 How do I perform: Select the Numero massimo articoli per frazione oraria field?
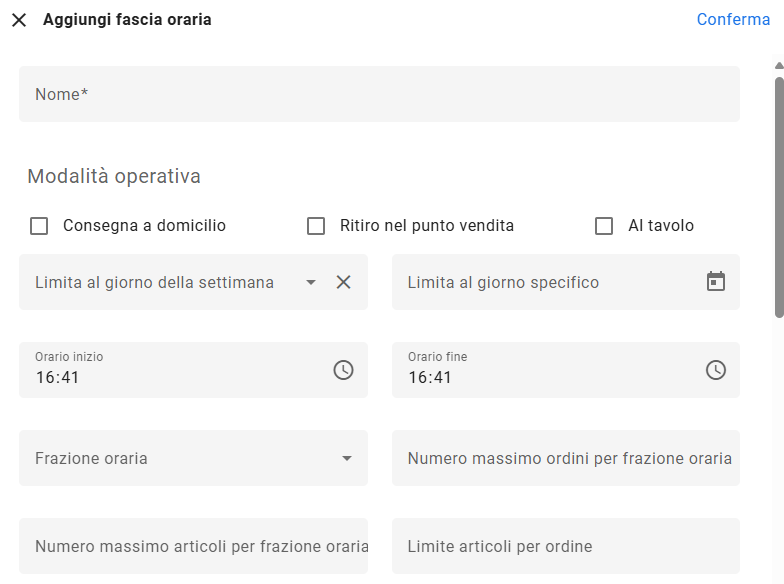pyautogui.click(x=193, y=546)
